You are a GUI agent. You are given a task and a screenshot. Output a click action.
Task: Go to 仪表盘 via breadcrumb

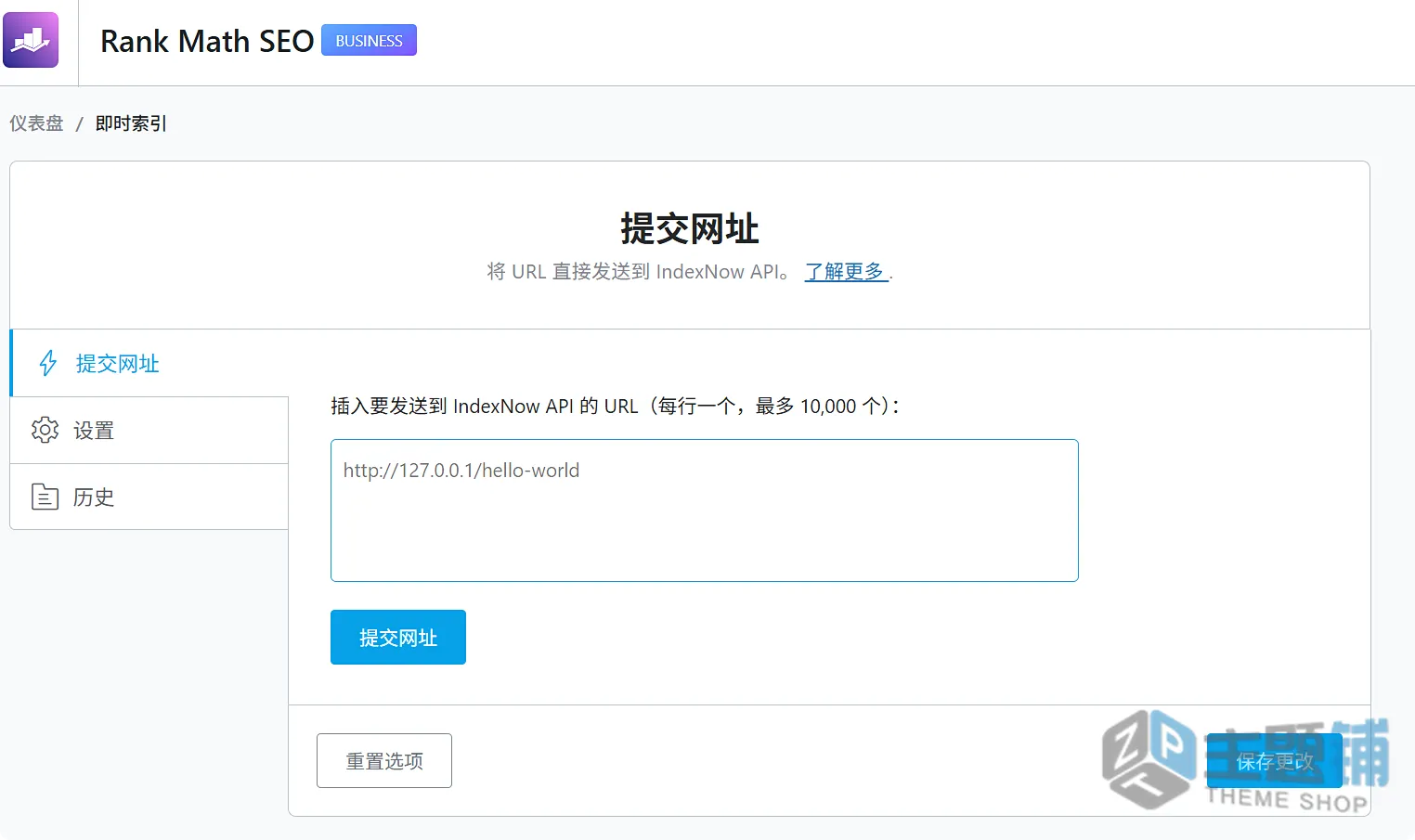pos(36,123)
